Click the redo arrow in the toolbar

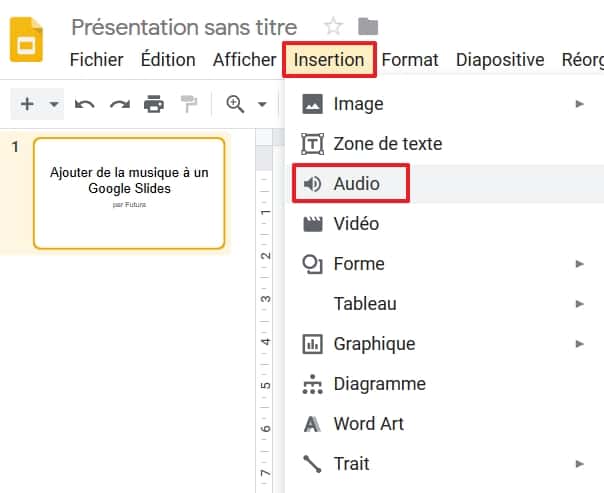[120, 104]
